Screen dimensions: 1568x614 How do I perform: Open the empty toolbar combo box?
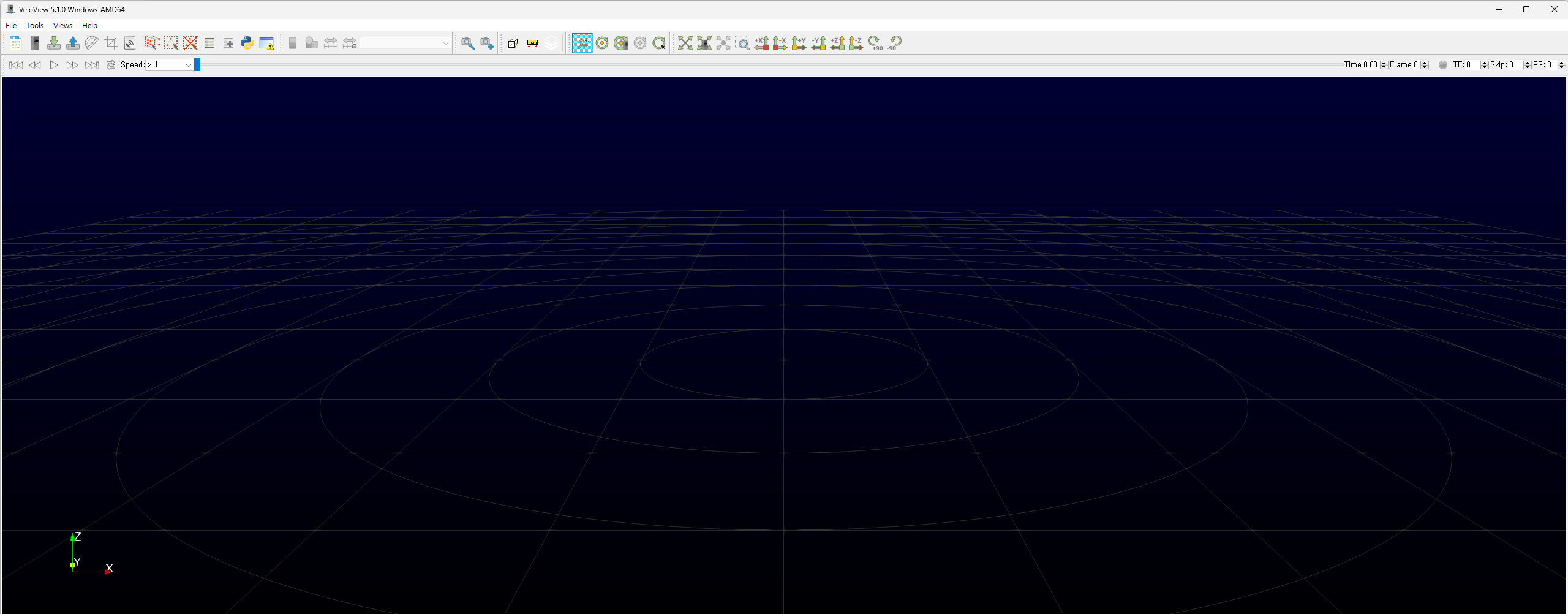coord(405,43)
